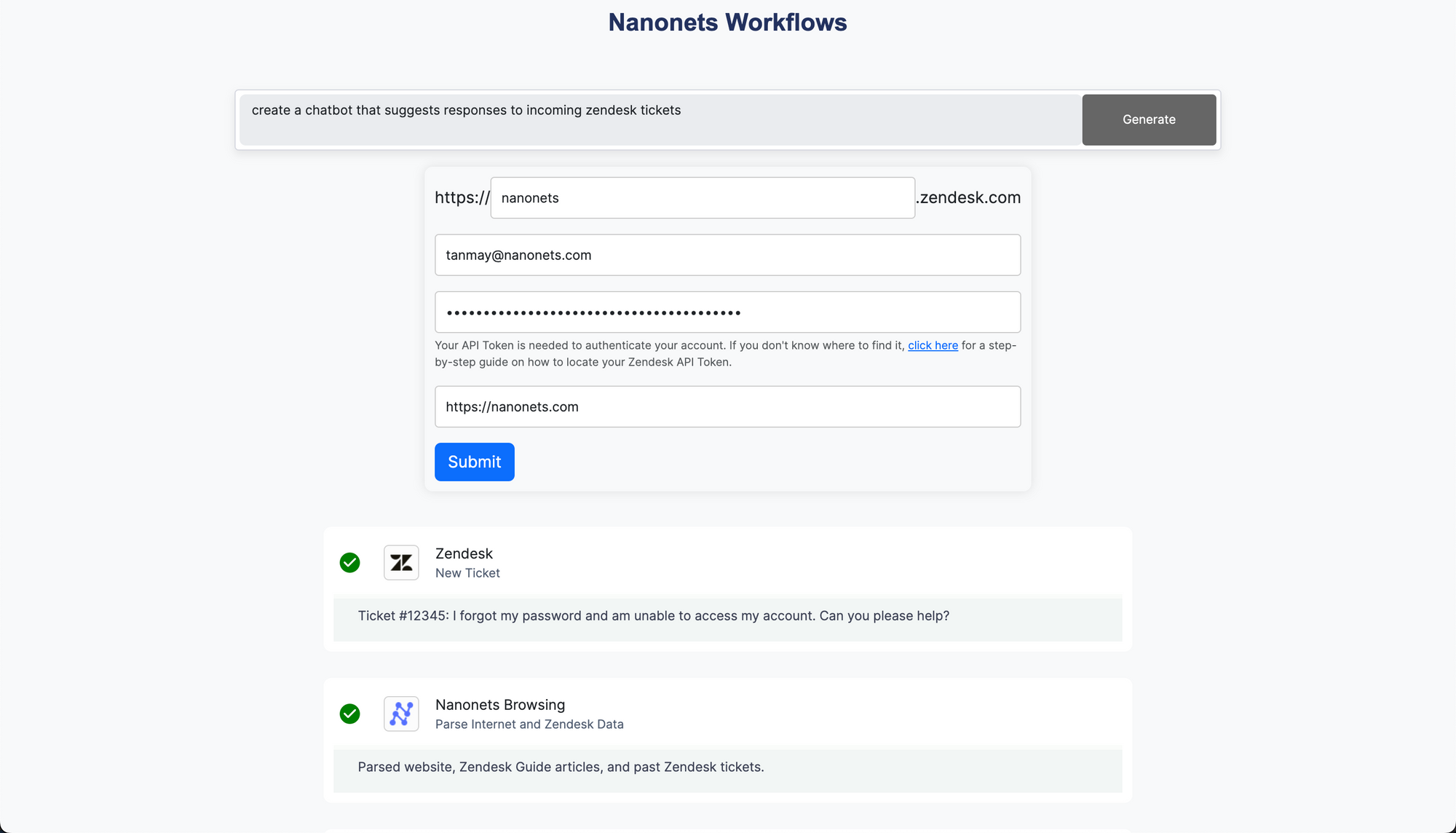Click the Nanonets Browsing logo icon
1456x833 pixels.
[401, 714]
